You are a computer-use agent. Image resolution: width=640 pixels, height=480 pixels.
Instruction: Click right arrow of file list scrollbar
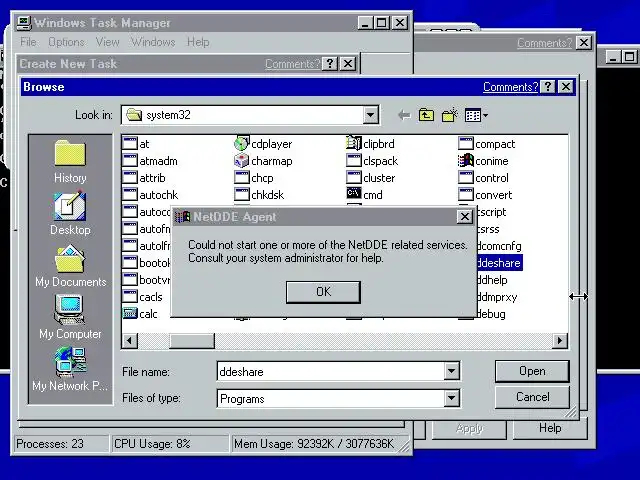point(560,340)
